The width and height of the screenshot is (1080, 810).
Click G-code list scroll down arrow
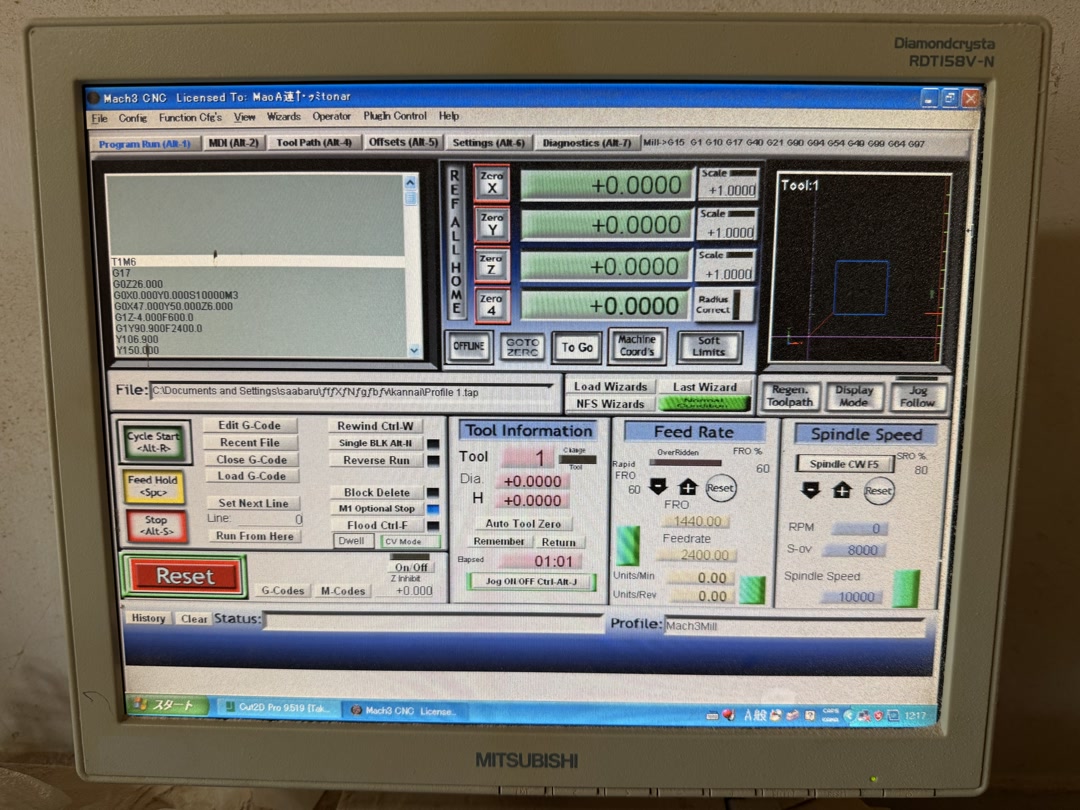click(413, 350)
